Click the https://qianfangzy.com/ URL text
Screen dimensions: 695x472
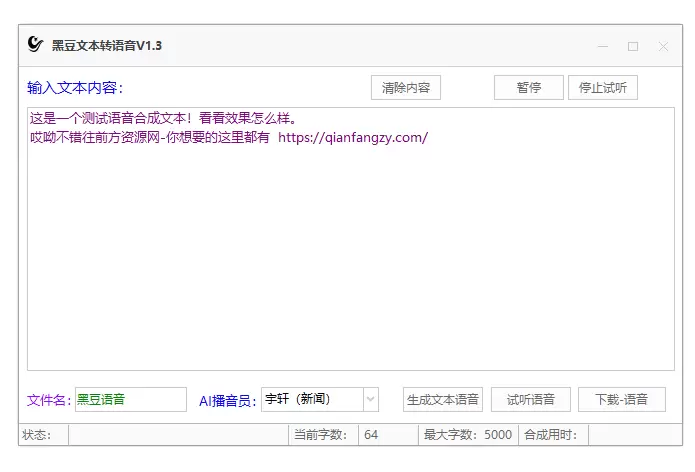pyautogui.click(x=353, y=137)
